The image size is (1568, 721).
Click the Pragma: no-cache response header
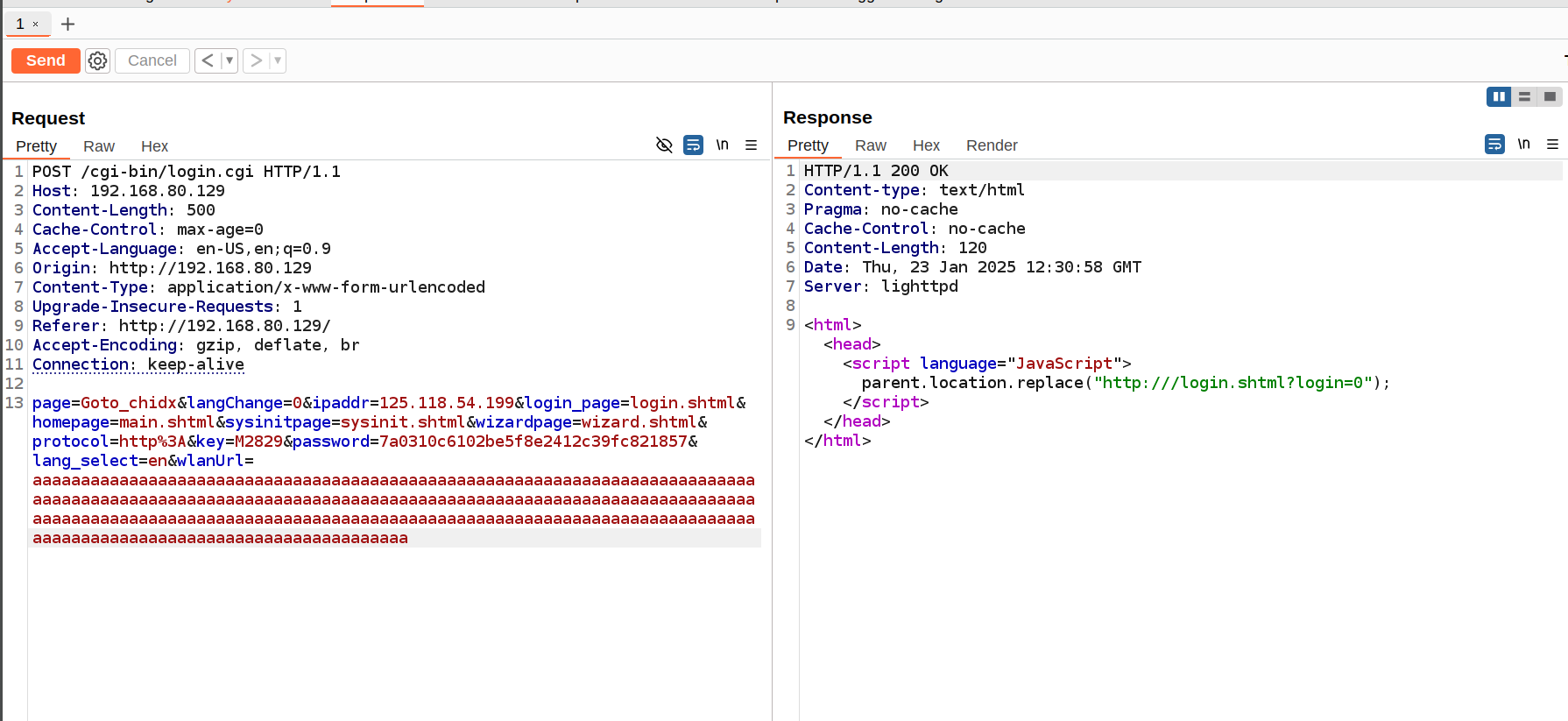point(881,209)
